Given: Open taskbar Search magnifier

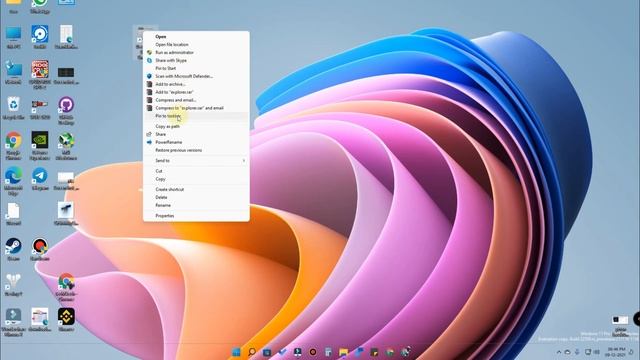Looking at the screenshot, I should coord(252,352).
